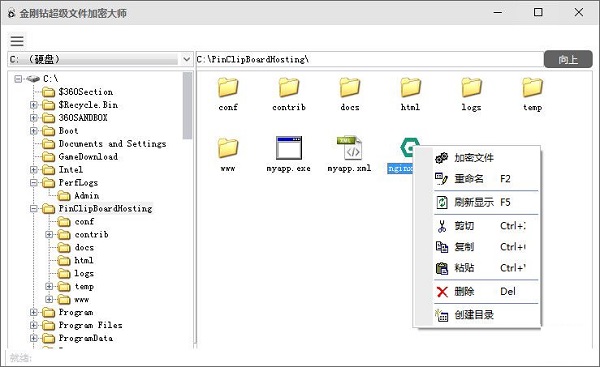
Task: Choose 剪切 from the context menu
Action: [486, 226]
